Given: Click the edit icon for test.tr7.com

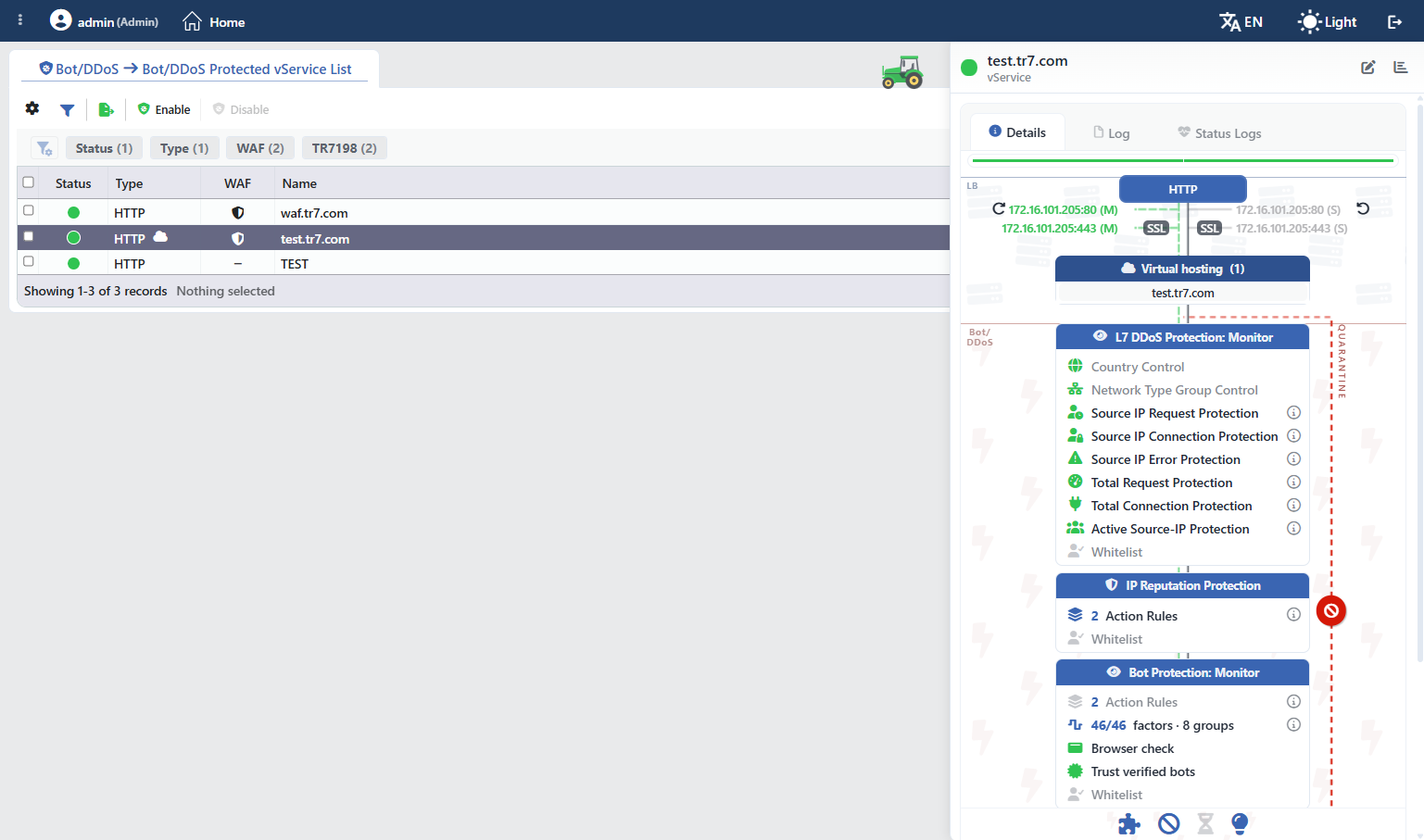Looking at the screenshot, I should click(x=1367, y=67).
